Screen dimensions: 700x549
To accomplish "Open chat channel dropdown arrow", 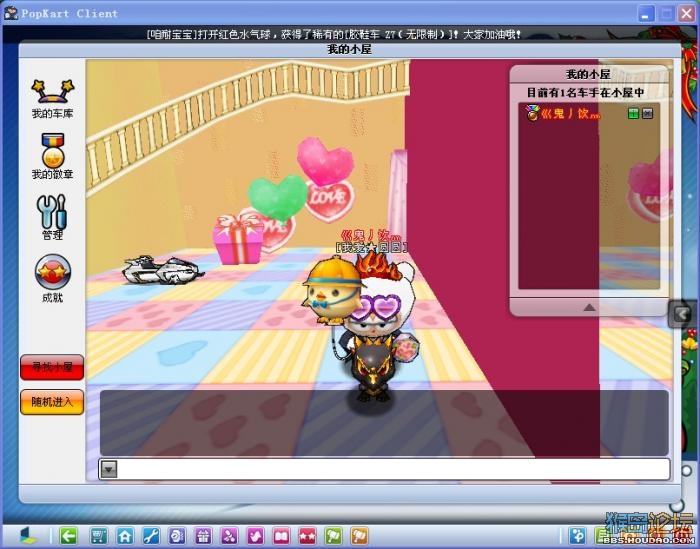I will pos(109,469).
